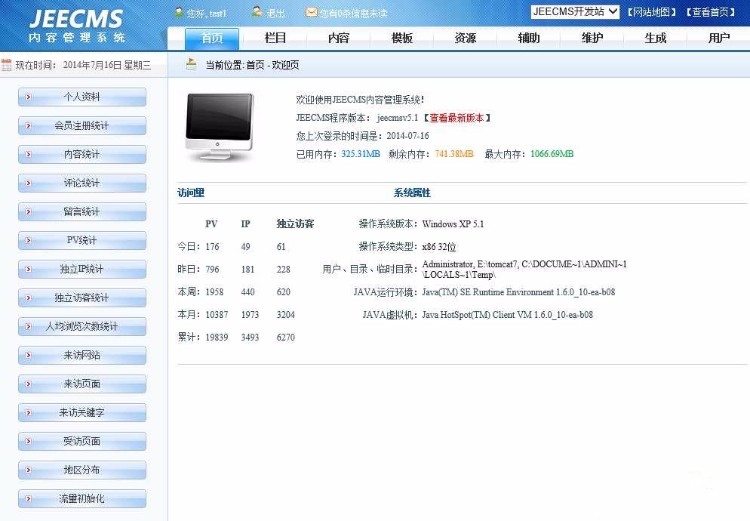Click arrow icon on 人均浏览次数统计 button
Screen dimensions: 750x521
tap(28, 327)
